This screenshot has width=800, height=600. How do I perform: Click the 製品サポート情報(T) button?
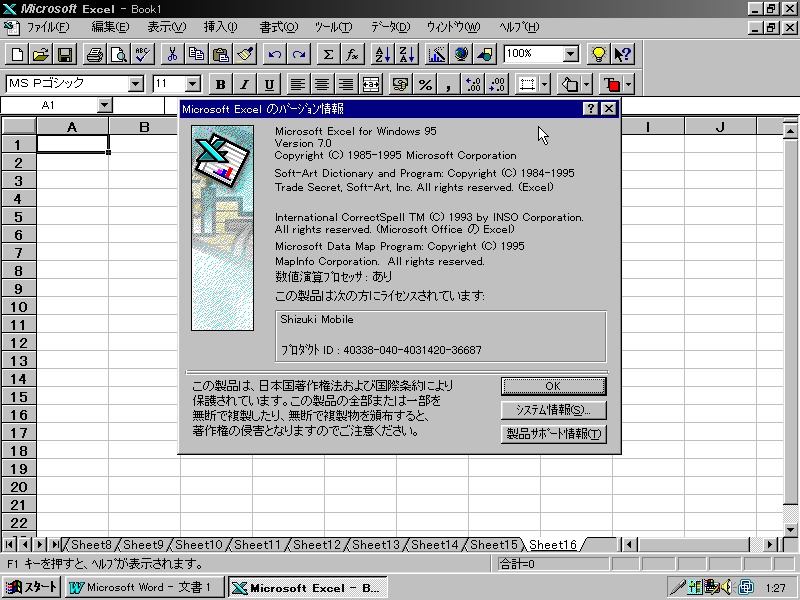[554, 434]
